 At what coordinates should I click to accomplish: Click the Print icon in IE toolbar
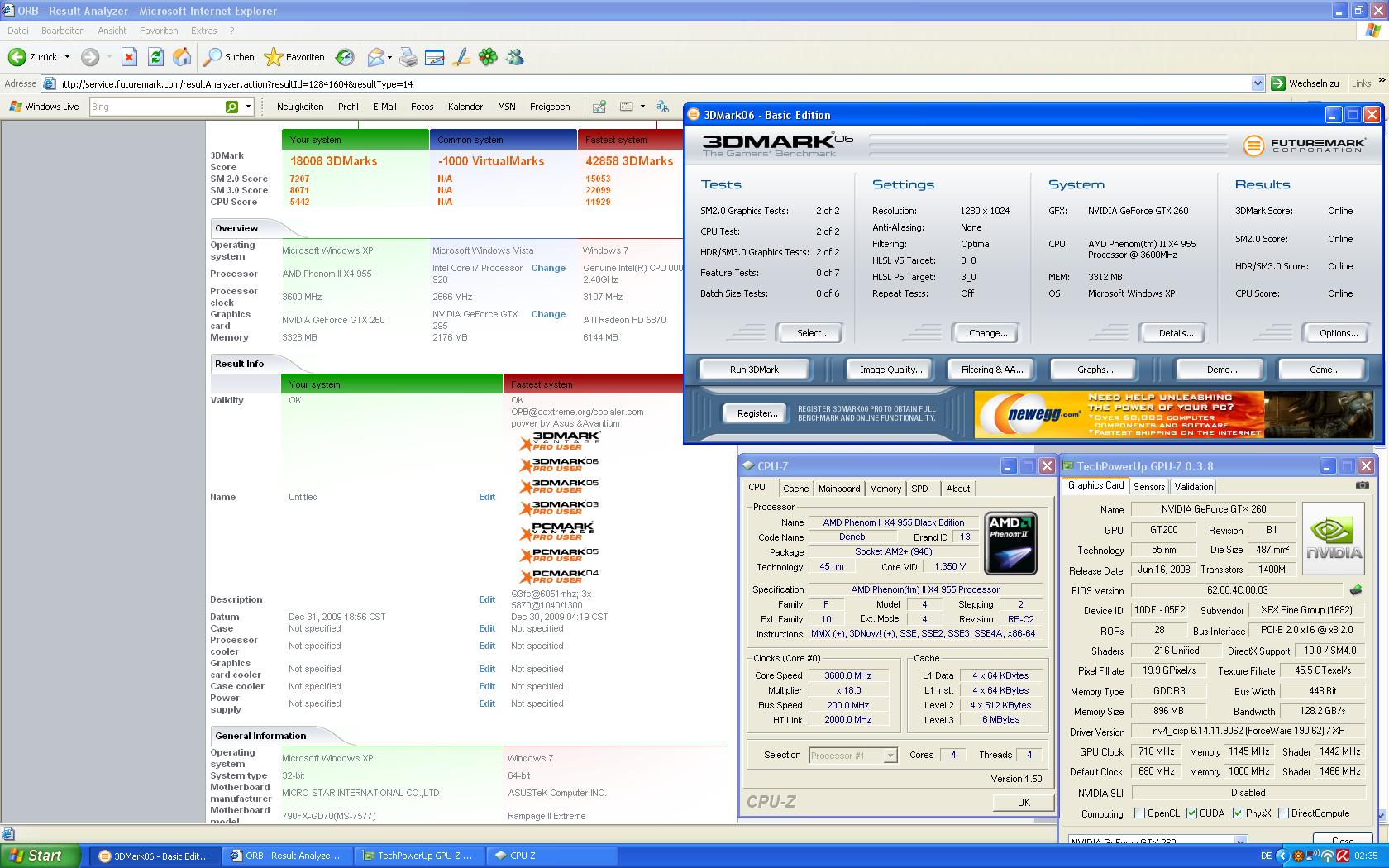click(x=408, y=57)
